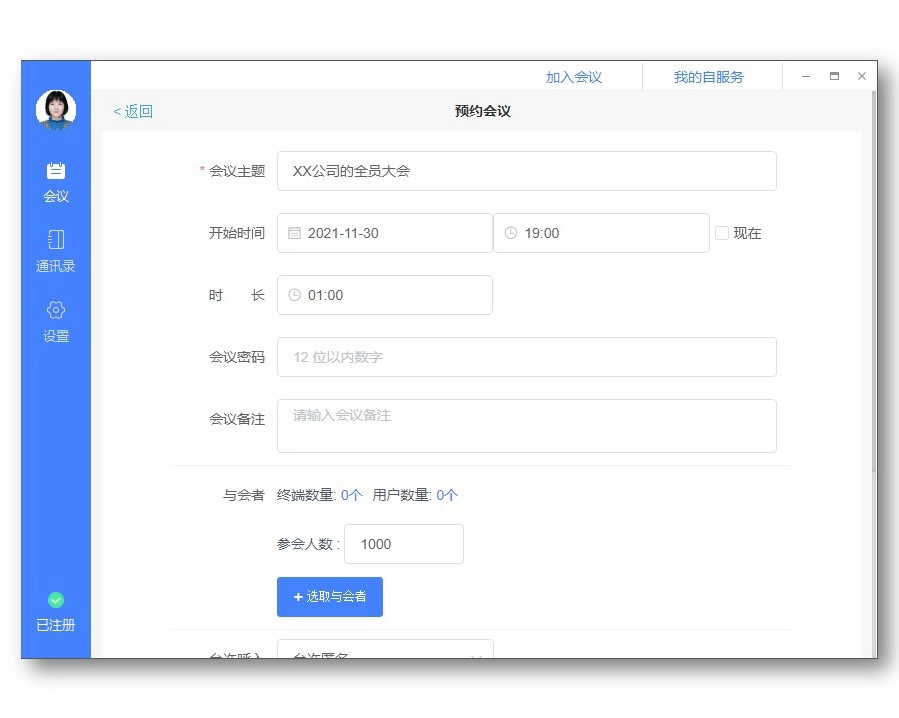
Task: Click the 会议主题 text field
Action: pyautogui.click(x=526, y=171)
